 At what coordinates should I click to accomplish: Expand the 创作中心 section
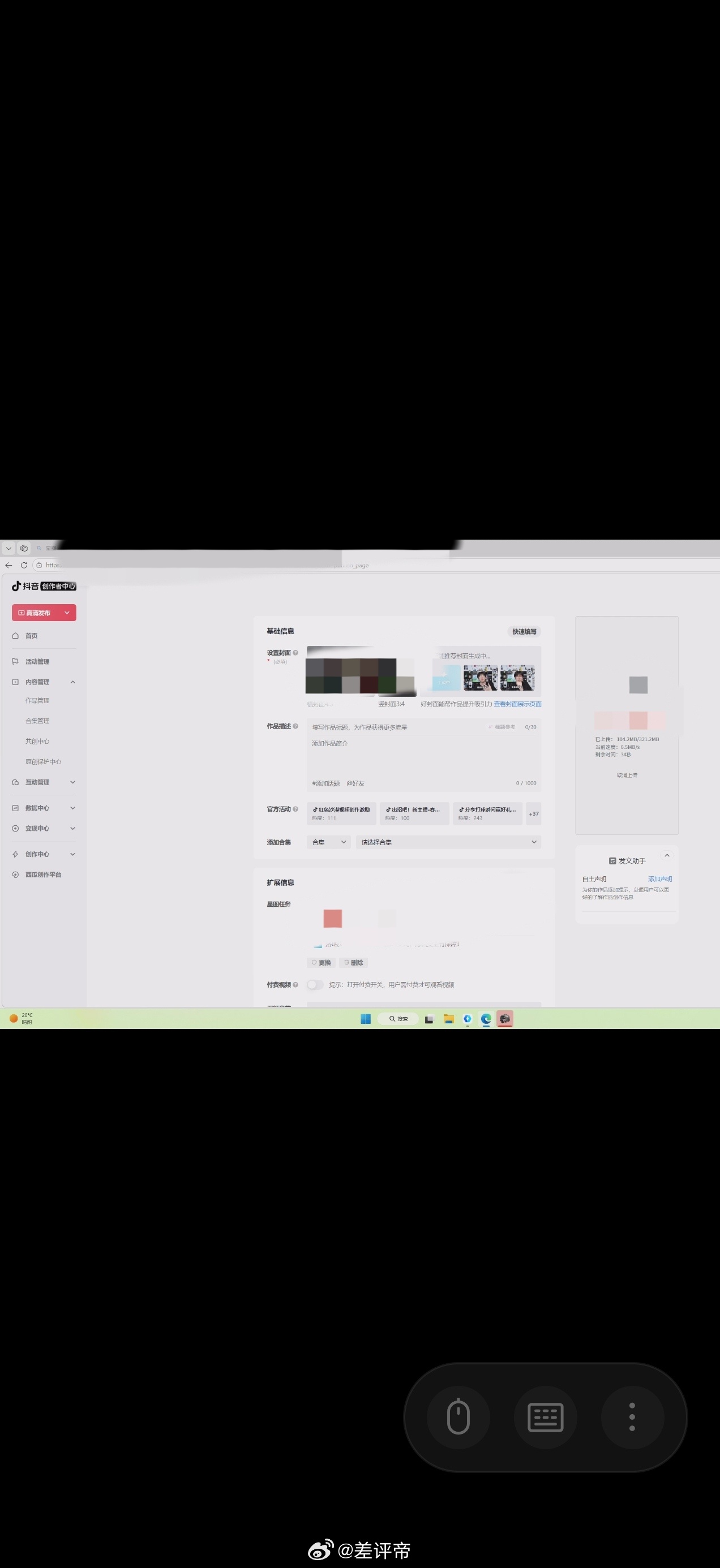(x=72, y=854)
